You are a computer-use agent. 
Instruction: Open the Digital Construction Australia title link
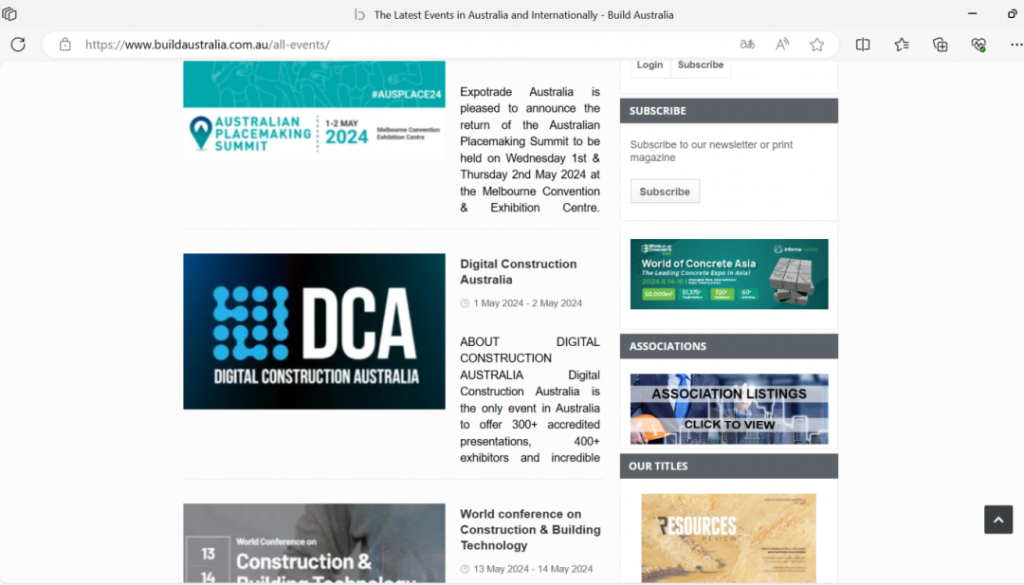click(x=518, y=272)
